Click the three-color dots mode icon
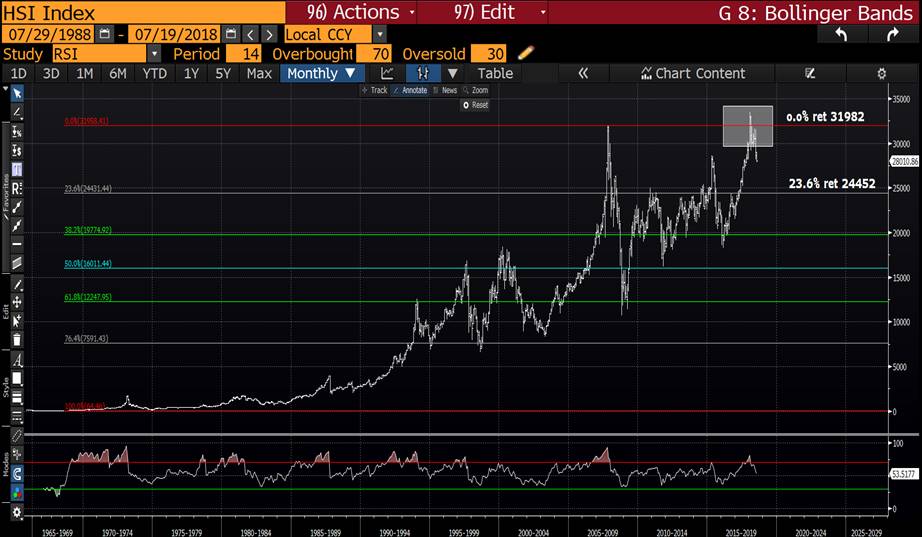Viewport: 922px width, 537px height. coord(17,493)
